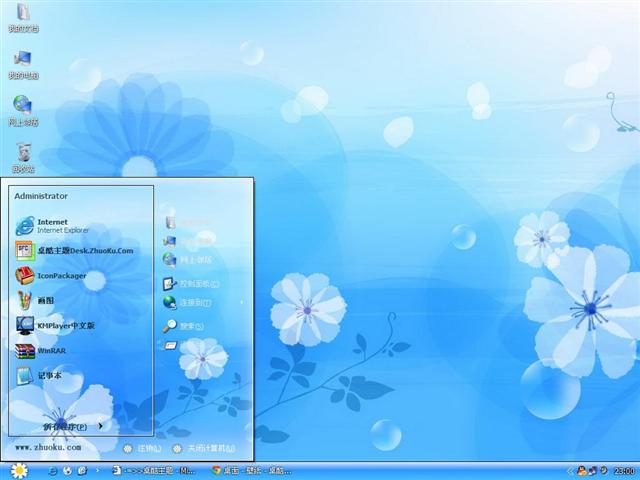Image resolution: width=640 pixels, height=480 pixels.
Task: Open 搜索(S) search with magnifier icon
Action: (183, 326)
